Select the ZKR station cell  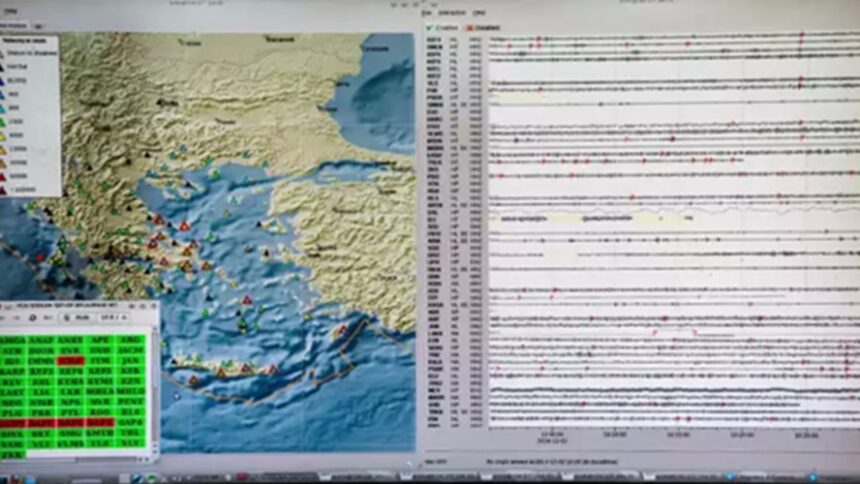click(12, 454)
